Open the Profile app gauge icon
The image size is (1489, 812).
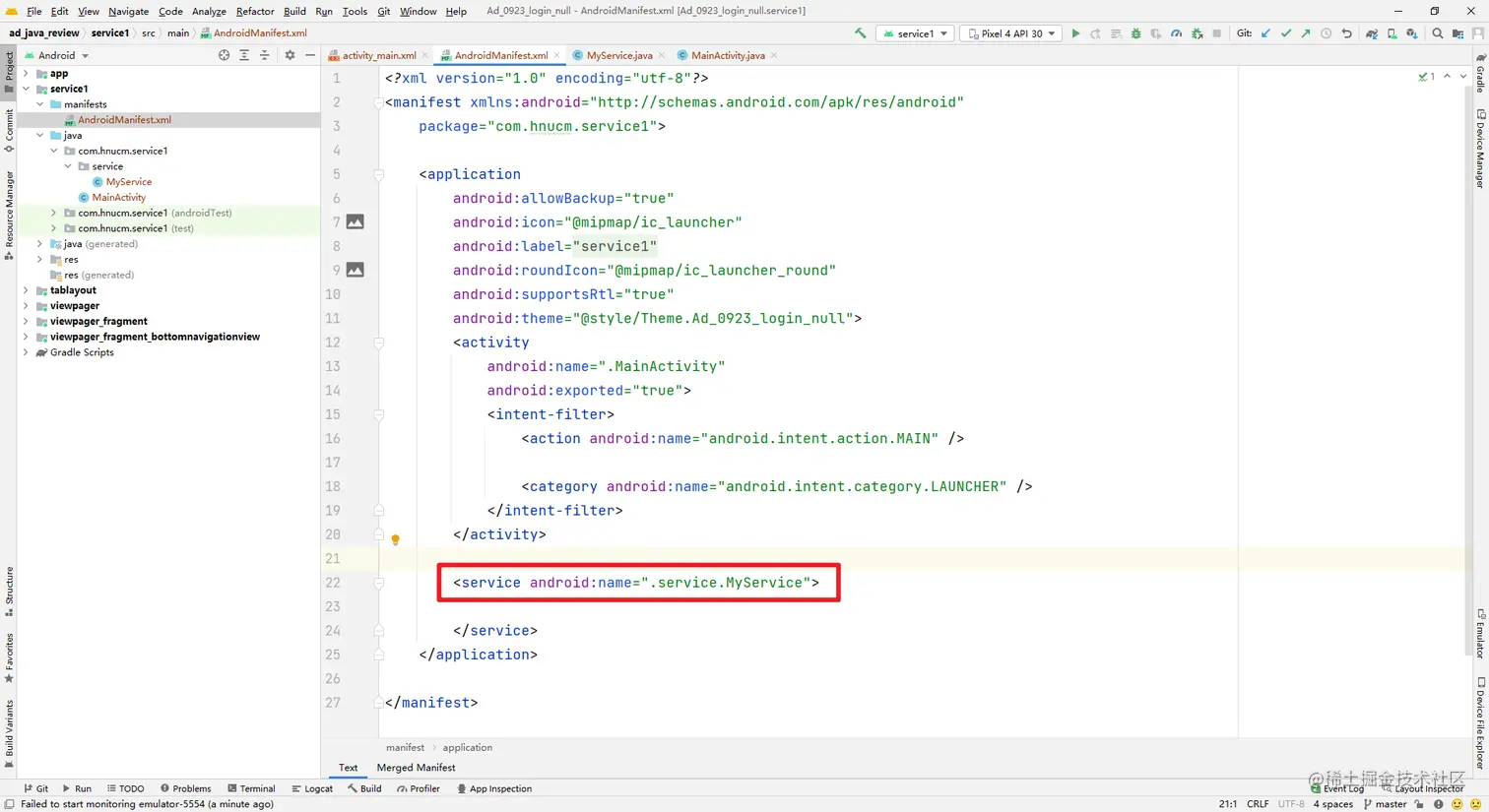(x=1176, y=33)
